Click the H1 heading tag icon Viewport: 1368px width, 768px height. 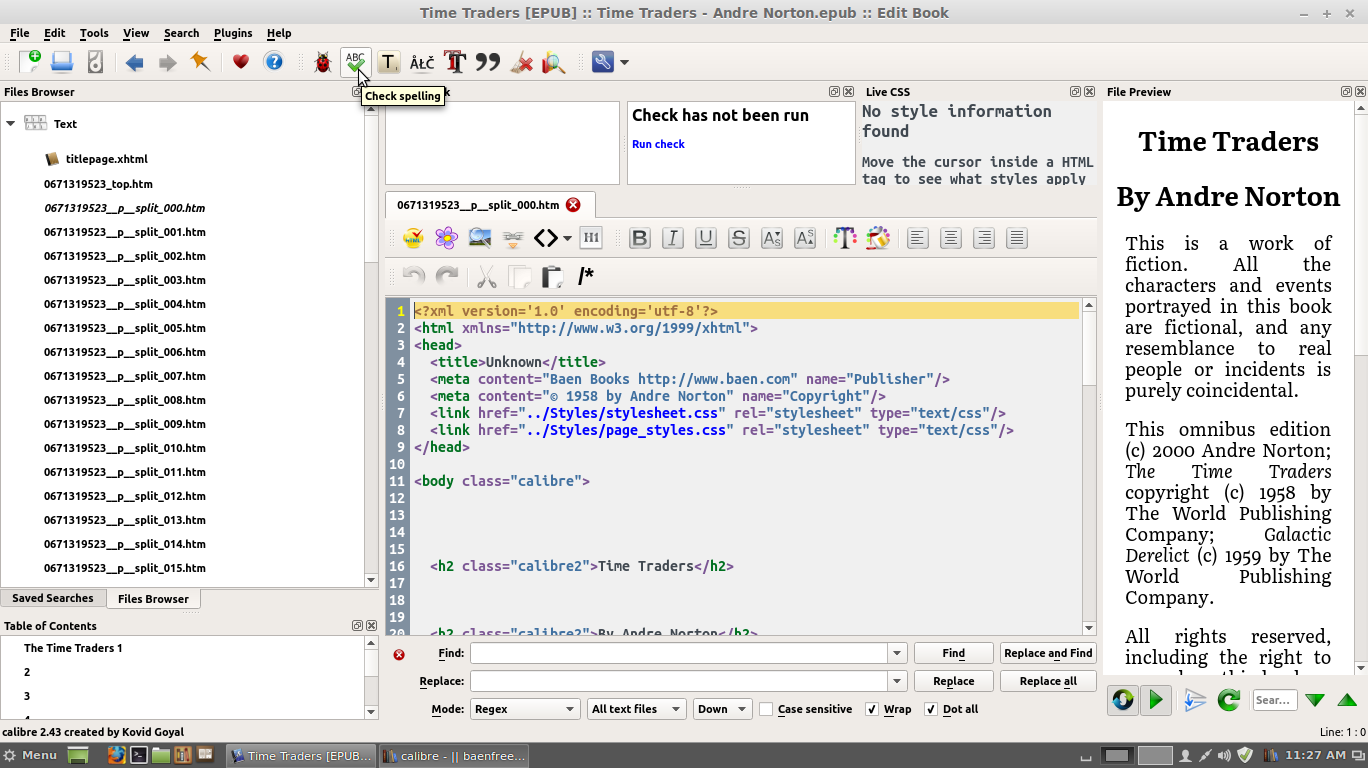(x=591, y=238)
